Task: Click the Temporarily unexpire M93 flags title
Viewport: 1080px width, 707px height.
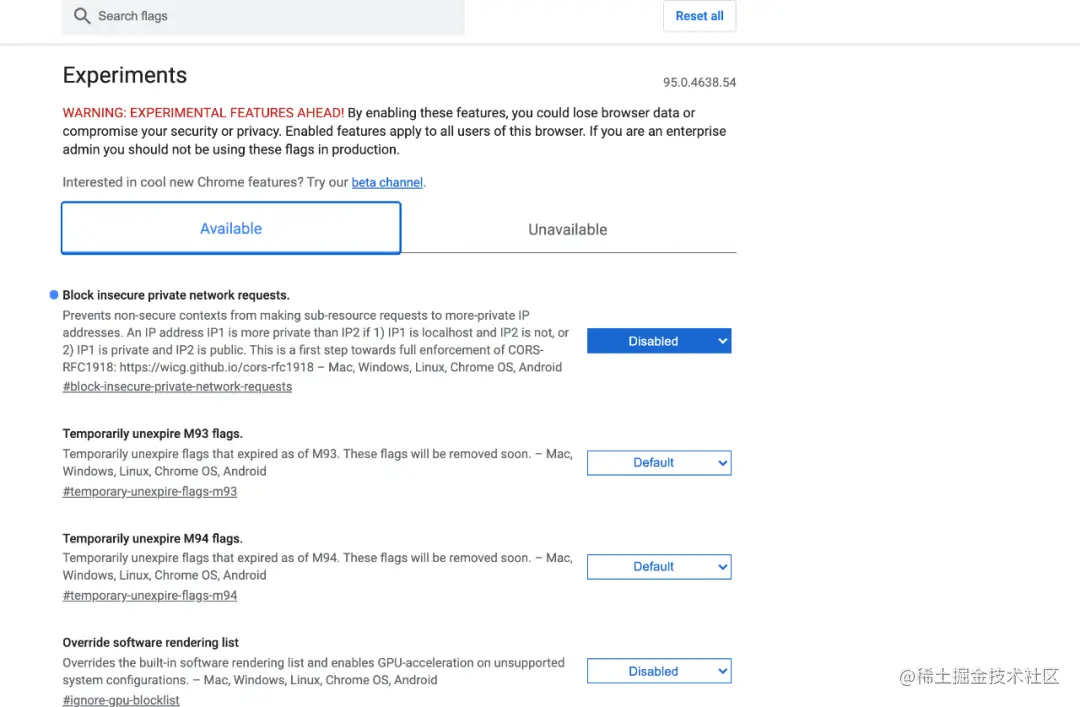Action: coord(152,434)
